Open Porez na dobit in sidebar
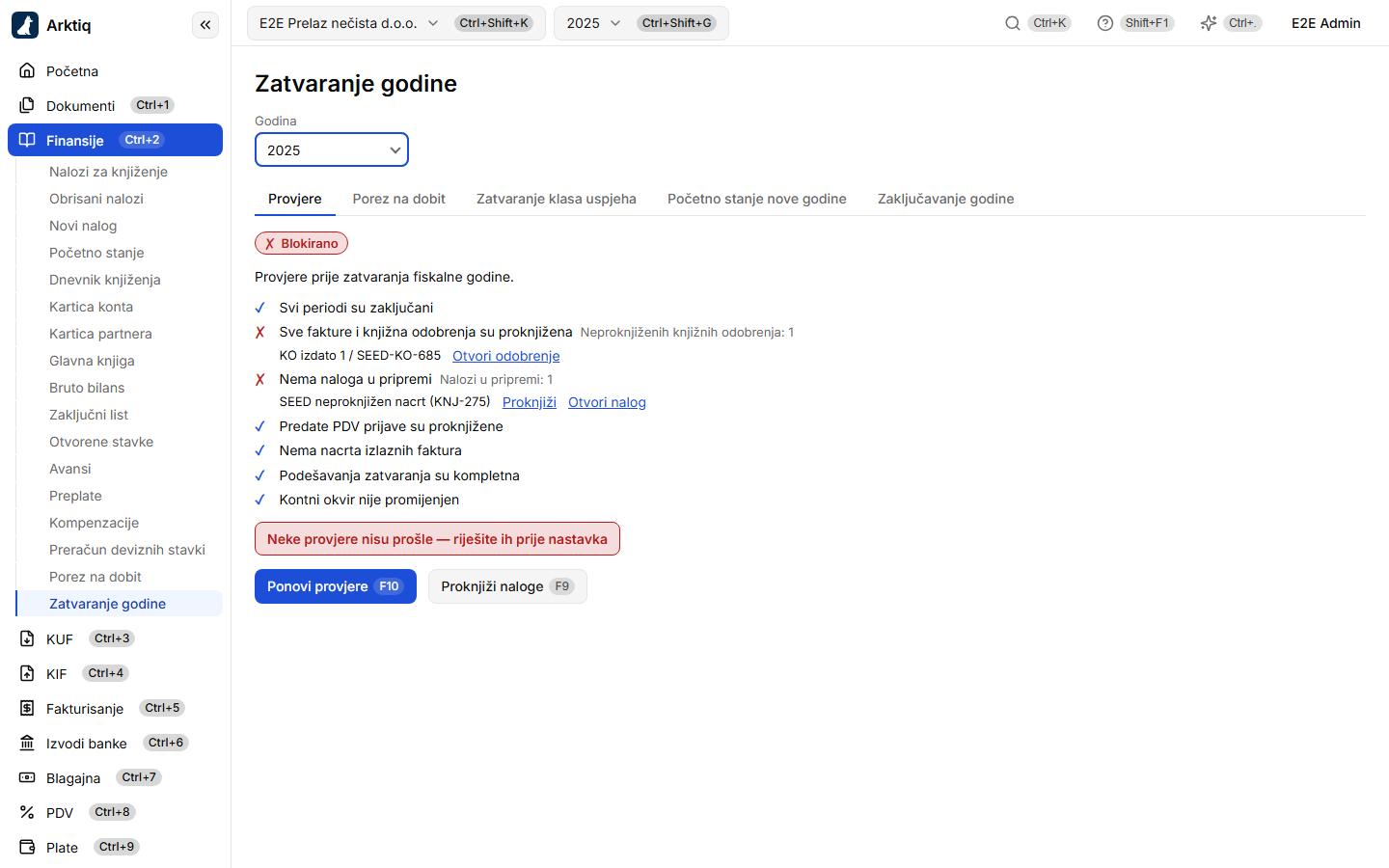 tap(120, 577)
